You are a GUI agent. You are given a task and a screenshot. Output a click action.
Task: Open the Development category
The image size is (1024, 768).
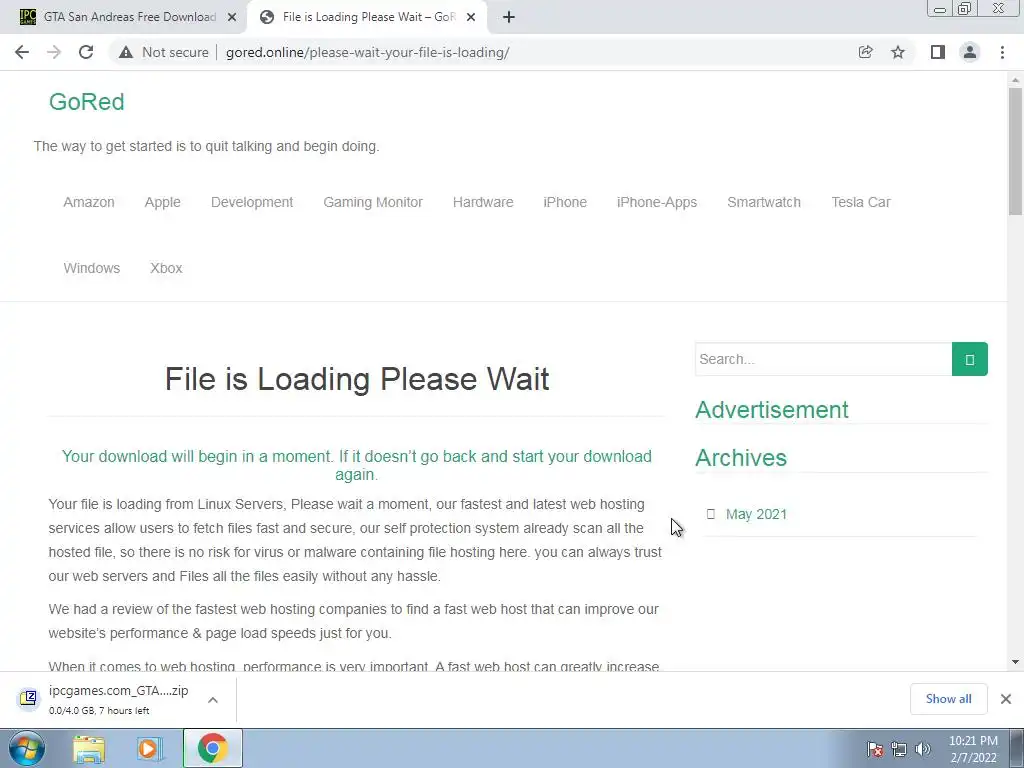pyautogui.click(x=252, y=202)
